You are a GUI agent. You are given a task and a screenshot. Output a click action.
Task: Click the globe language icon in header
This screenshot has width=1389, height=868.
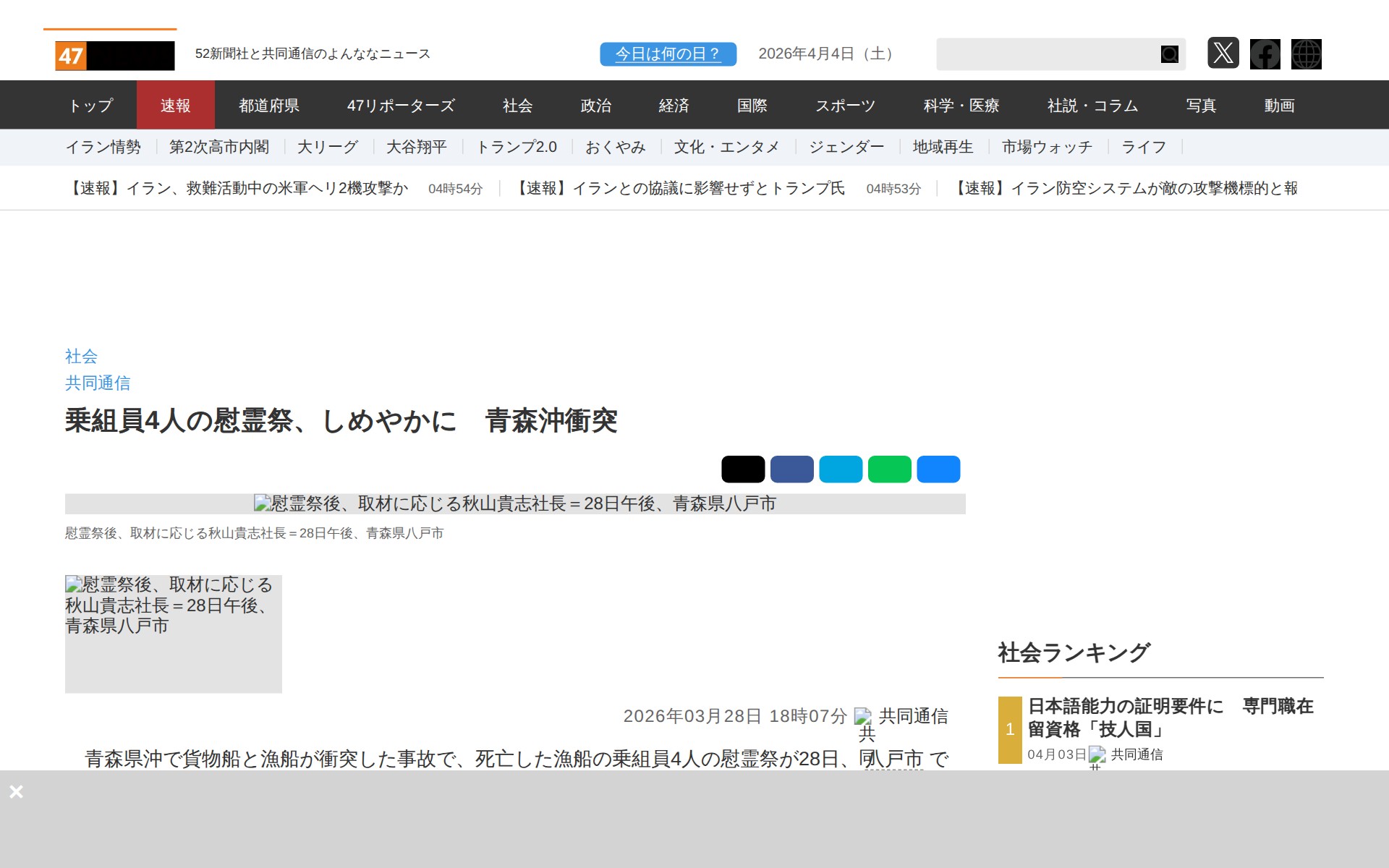(x=1307, y=54)
